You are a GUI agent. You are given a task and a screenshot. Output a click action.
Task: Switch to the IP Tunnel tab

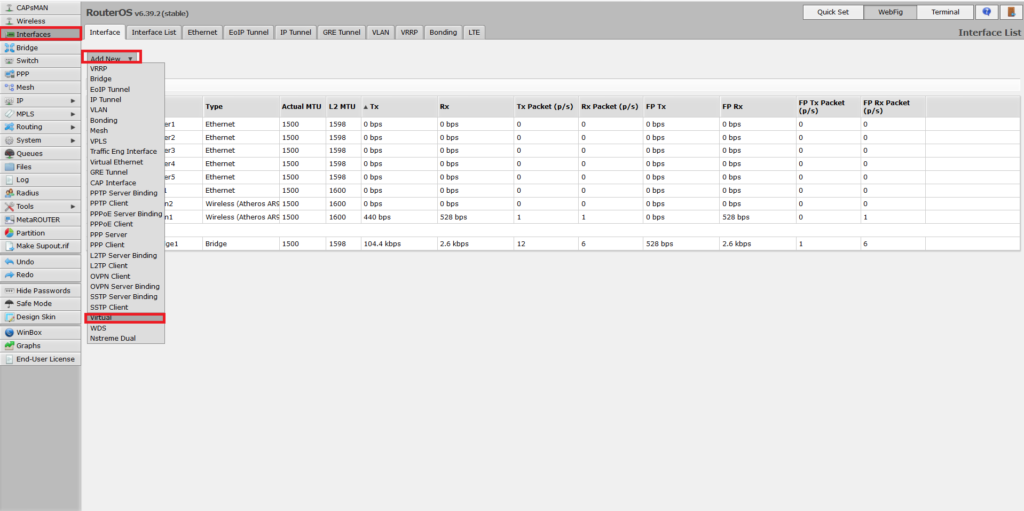click(x=296, y=32)
